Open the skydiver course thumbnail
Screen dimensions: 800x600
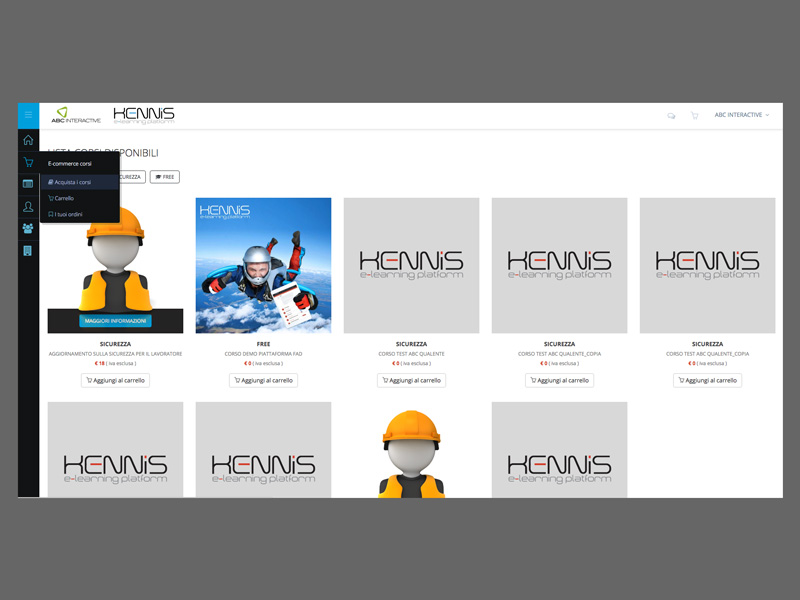[263, 265]
